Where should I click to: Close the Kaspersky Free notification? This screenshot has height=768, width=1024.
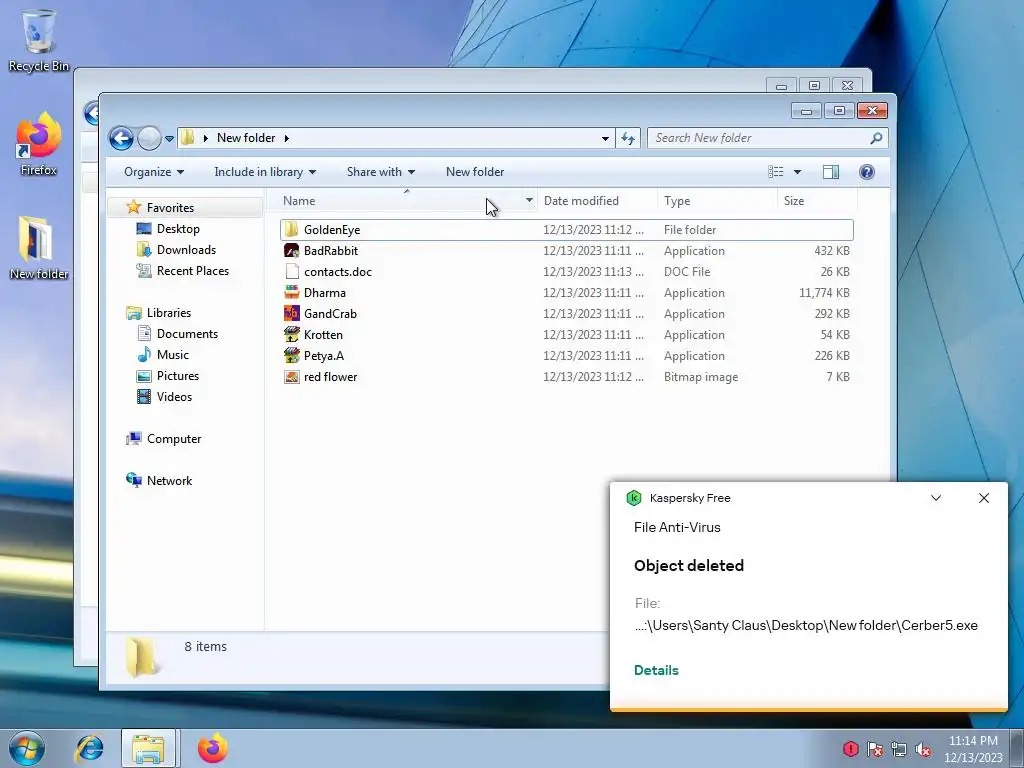(984, 498)
